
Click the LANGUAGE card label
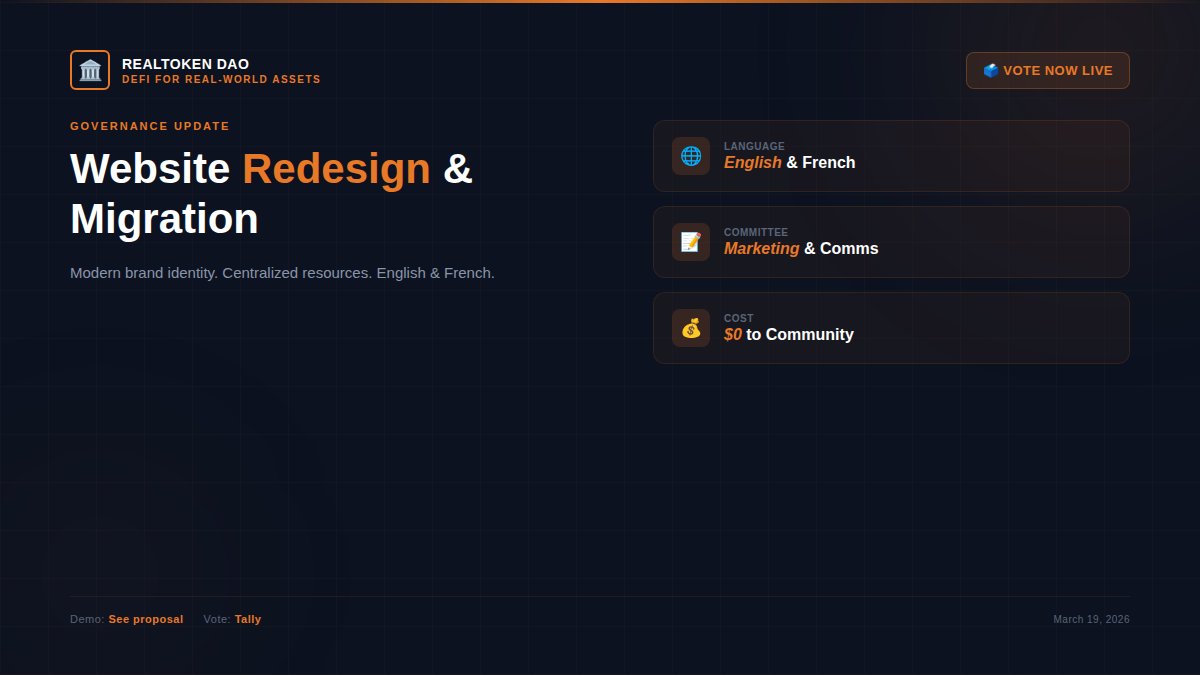[754, 146]
